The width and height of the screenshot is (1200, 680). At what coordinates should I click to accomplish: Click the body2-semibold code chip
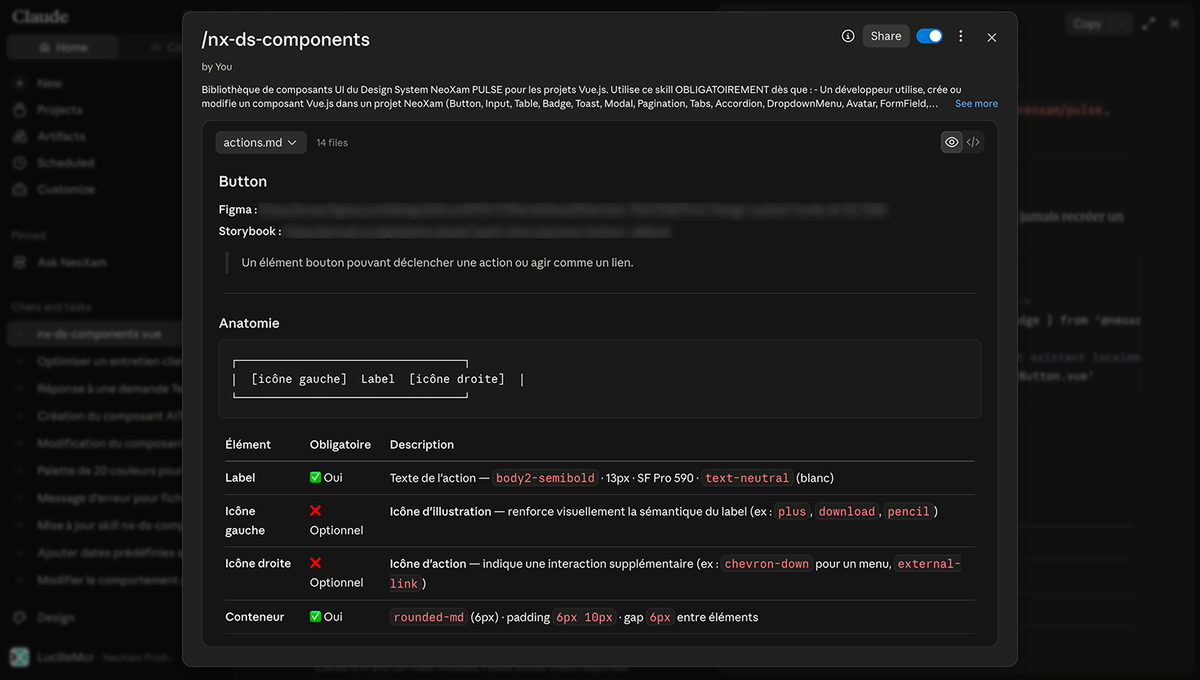coord(544,478)
